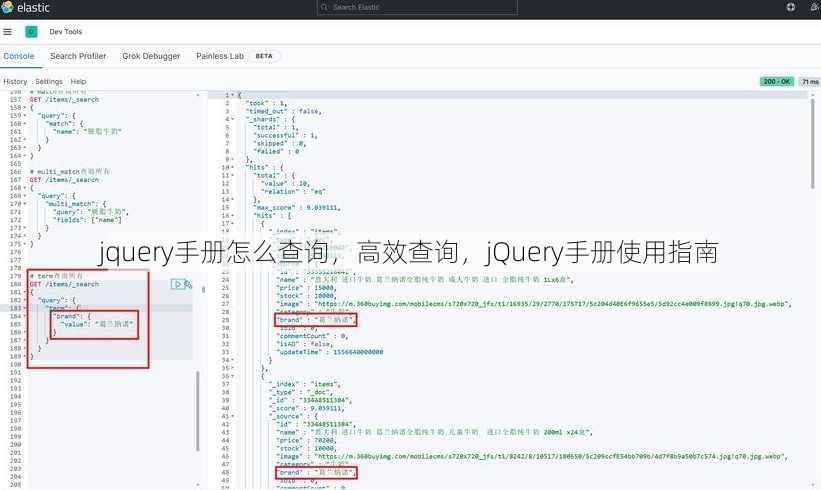Screen dimensions: 821x490
Task: Click "price" : 15000 in first hit
Action: click(306, 288)
